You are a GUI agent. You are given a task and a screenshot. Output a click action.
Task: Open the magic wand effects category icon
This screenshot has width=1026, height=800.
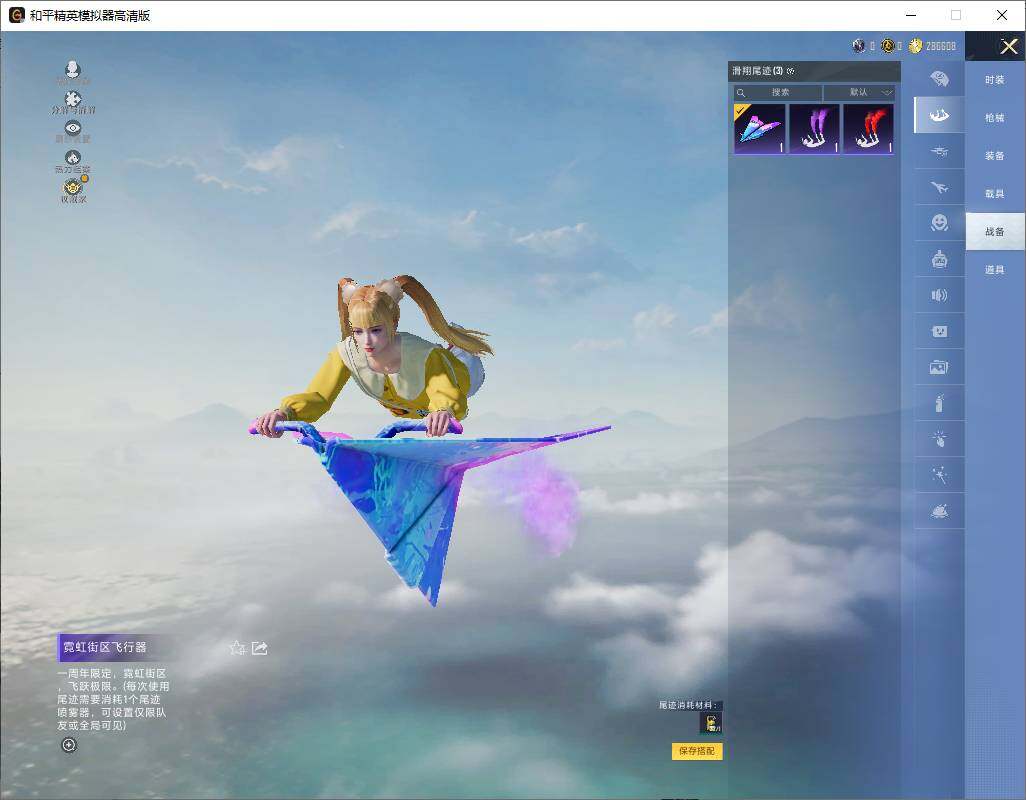(940, 475)
